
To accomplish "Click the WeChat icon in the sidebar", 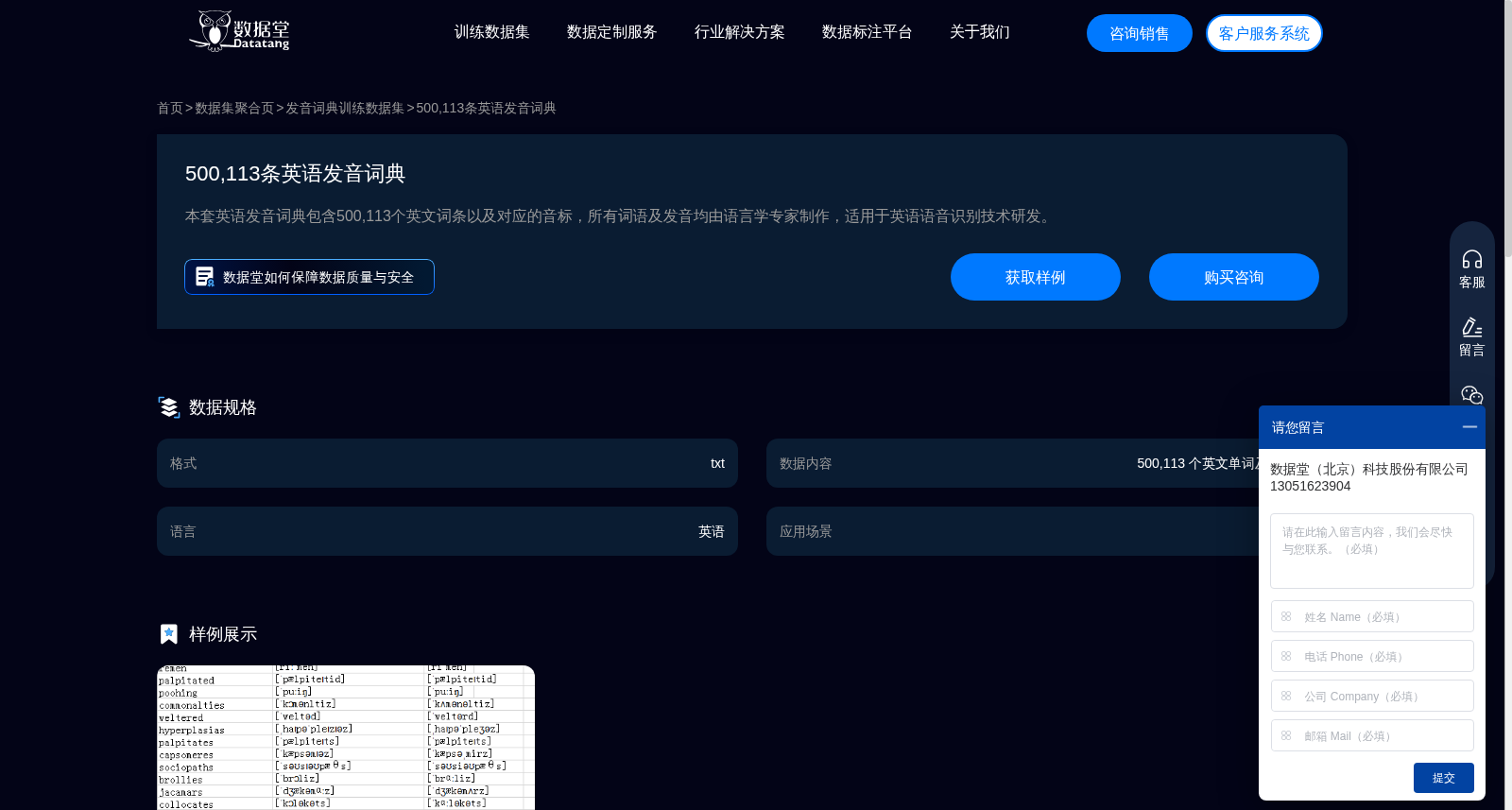I will [1472, 395].
